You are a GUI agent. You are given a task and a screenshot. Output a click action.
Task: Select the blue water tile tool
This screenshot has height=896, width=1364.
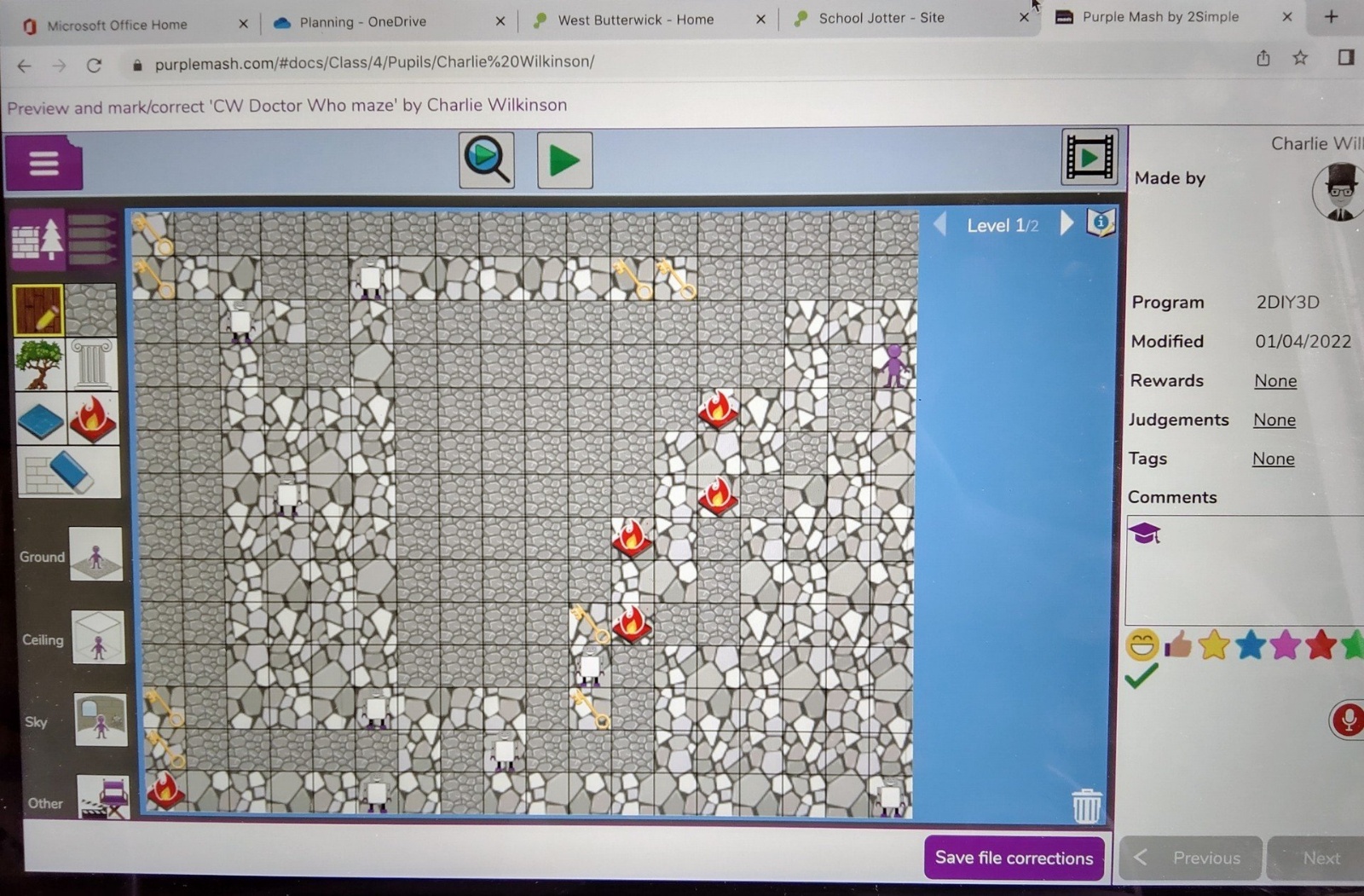pyautogui.click(x=40, y=420)
